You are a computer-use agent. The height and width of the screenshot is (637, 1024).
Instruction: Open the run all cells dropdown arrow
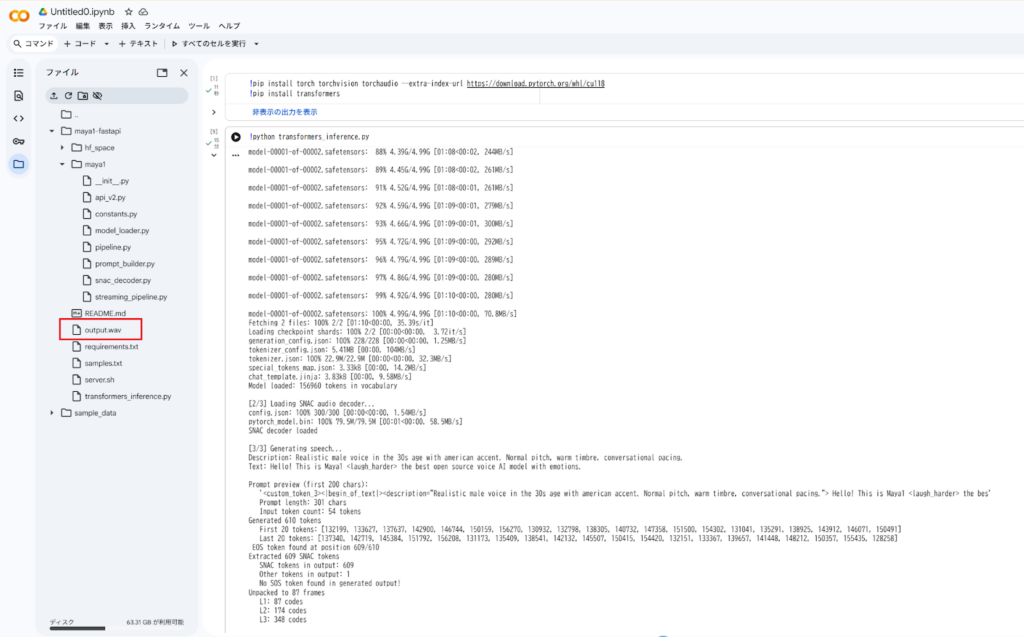pyautogui.click(x=256, y=44)
